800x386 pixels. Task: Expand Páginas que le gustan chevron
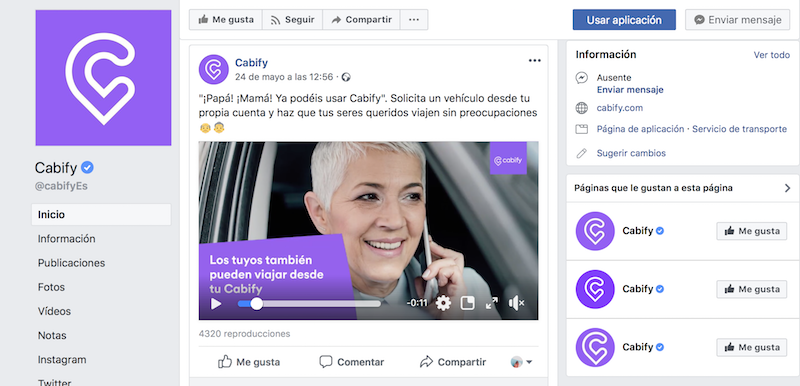tap(787, 188)
